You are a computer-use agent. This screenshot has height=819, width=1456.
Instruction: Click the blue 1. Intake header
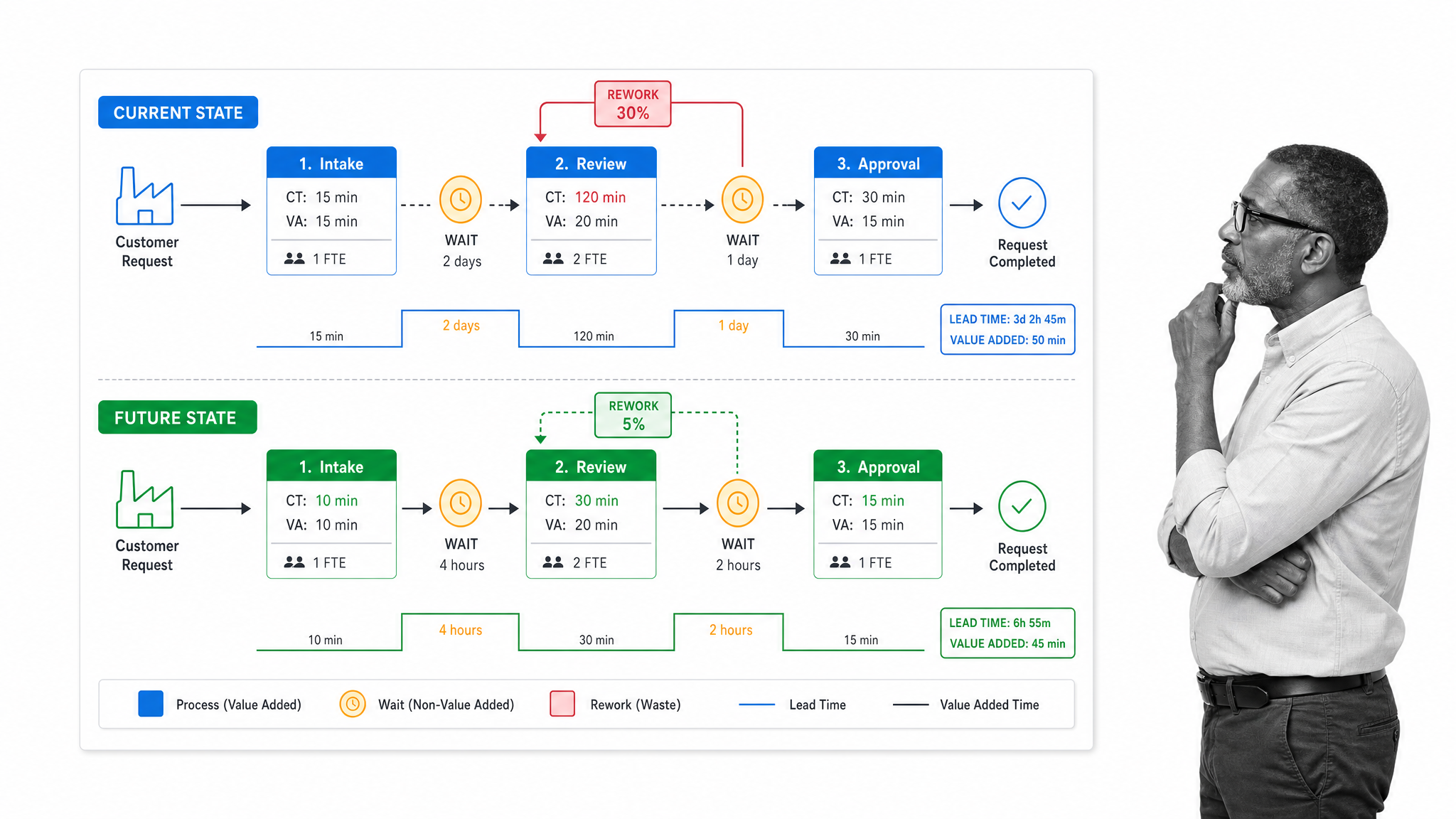pyautogui.click(x=331, y=163)
